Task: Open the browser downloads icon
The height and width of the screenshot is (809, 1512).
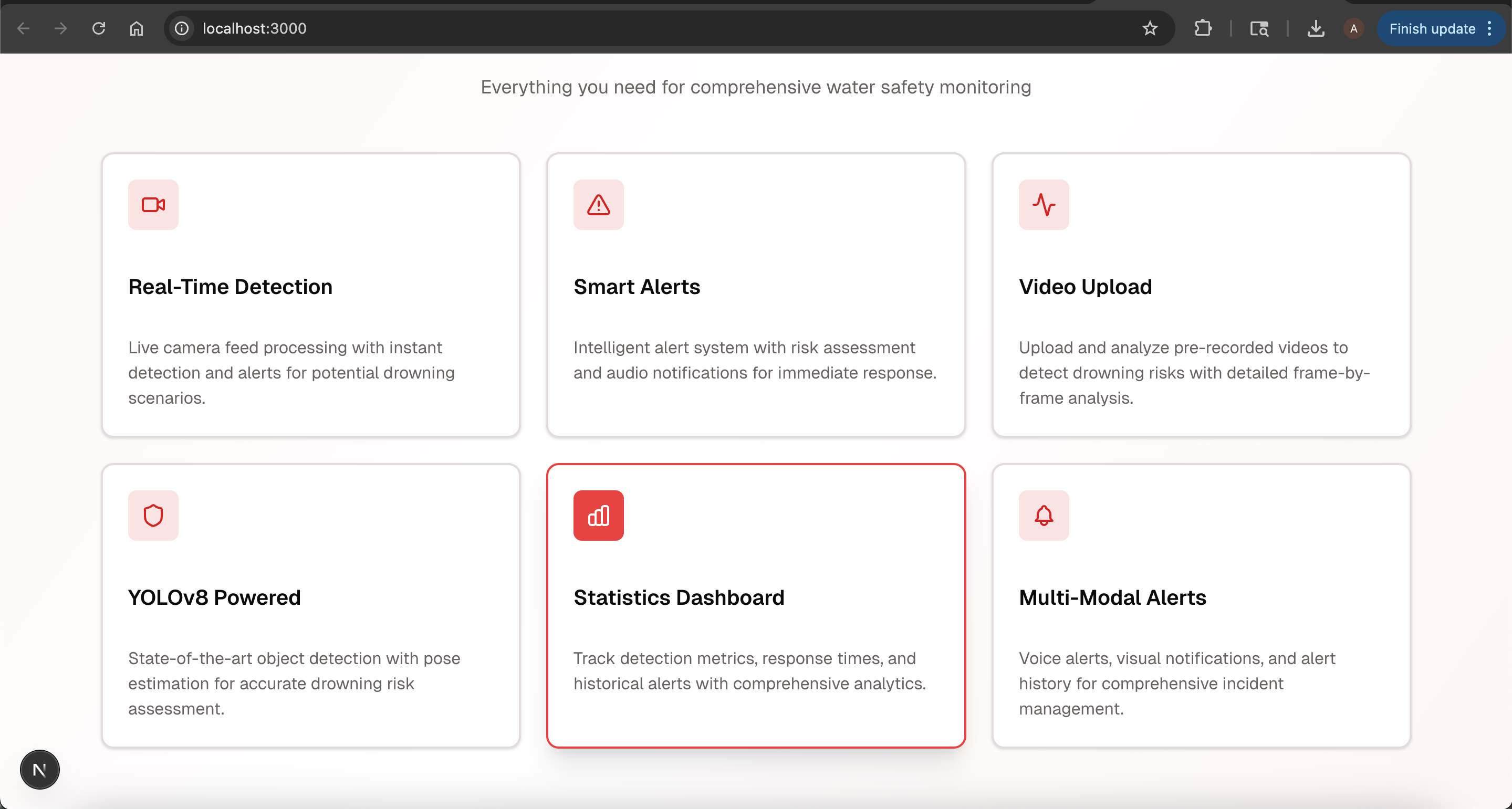Action: pyautogui.click(x=1316, y=28)
